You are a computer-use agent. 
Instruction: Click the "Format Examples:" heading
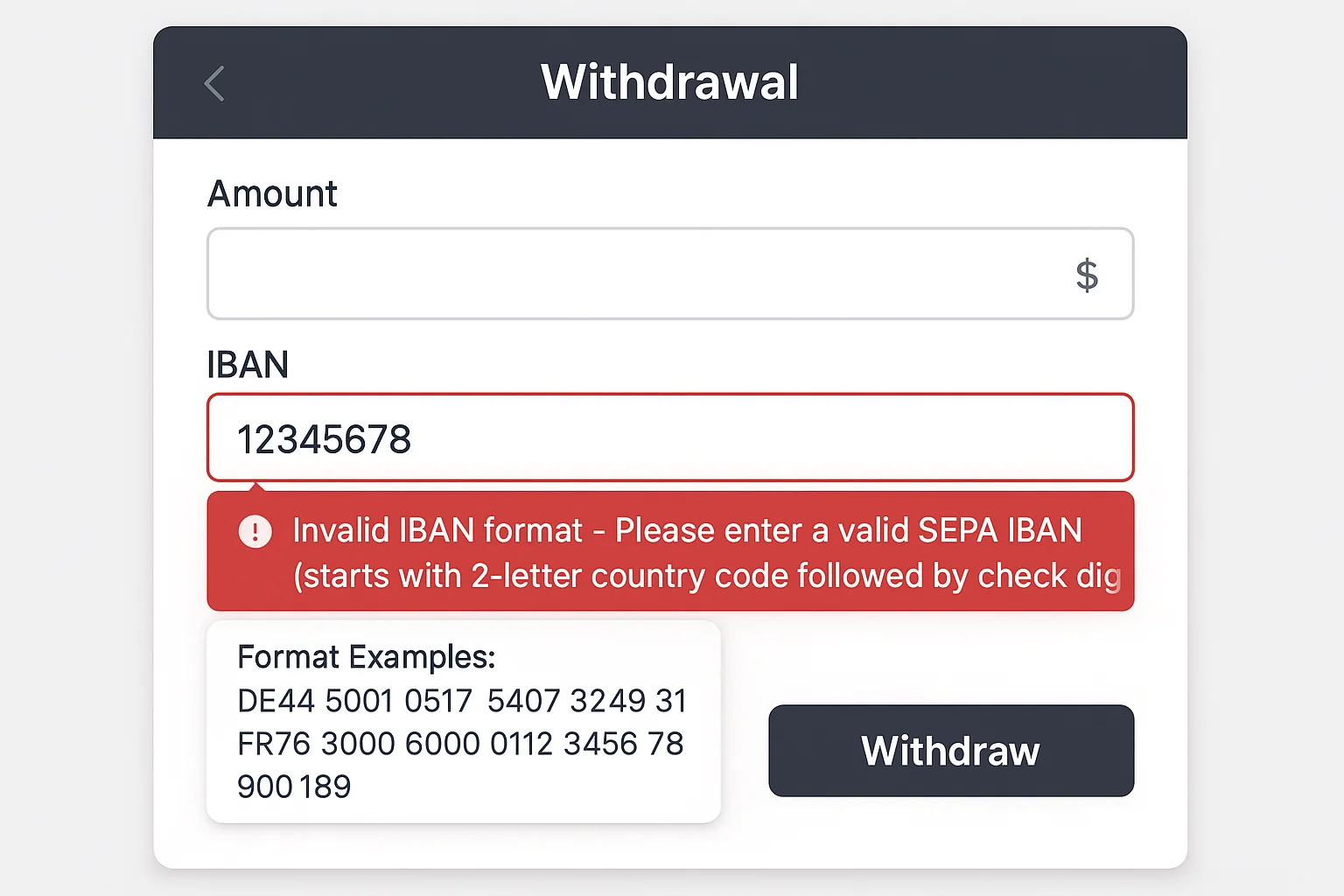coord(366,656)
